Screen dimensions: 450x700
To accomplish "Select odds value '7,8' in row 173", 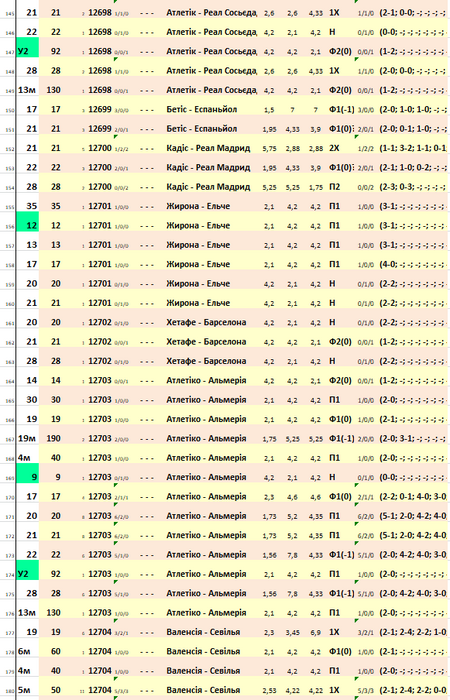I will point(292,555).
